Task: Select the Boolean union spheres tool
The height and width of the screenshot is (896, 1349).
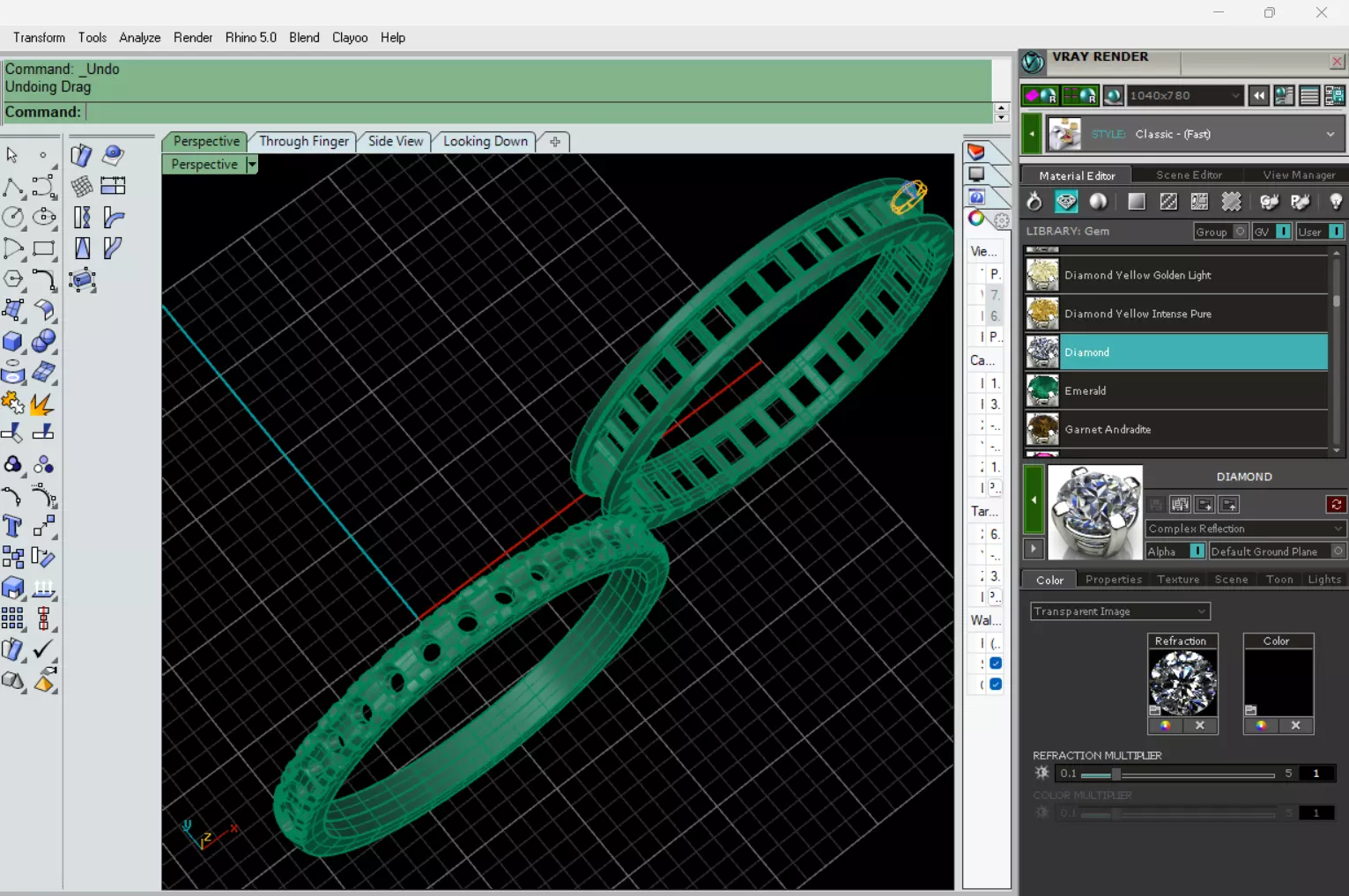Action: coord(44,341)
